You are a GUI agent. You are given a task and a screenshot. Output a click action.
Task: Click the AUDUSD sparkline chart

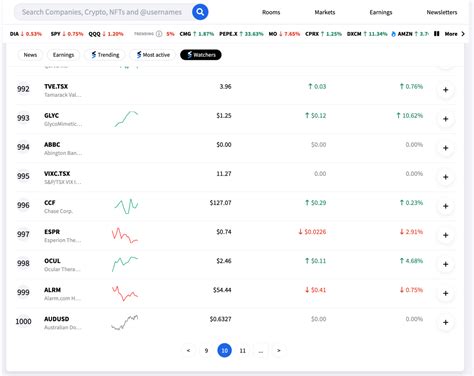[124, 322]
